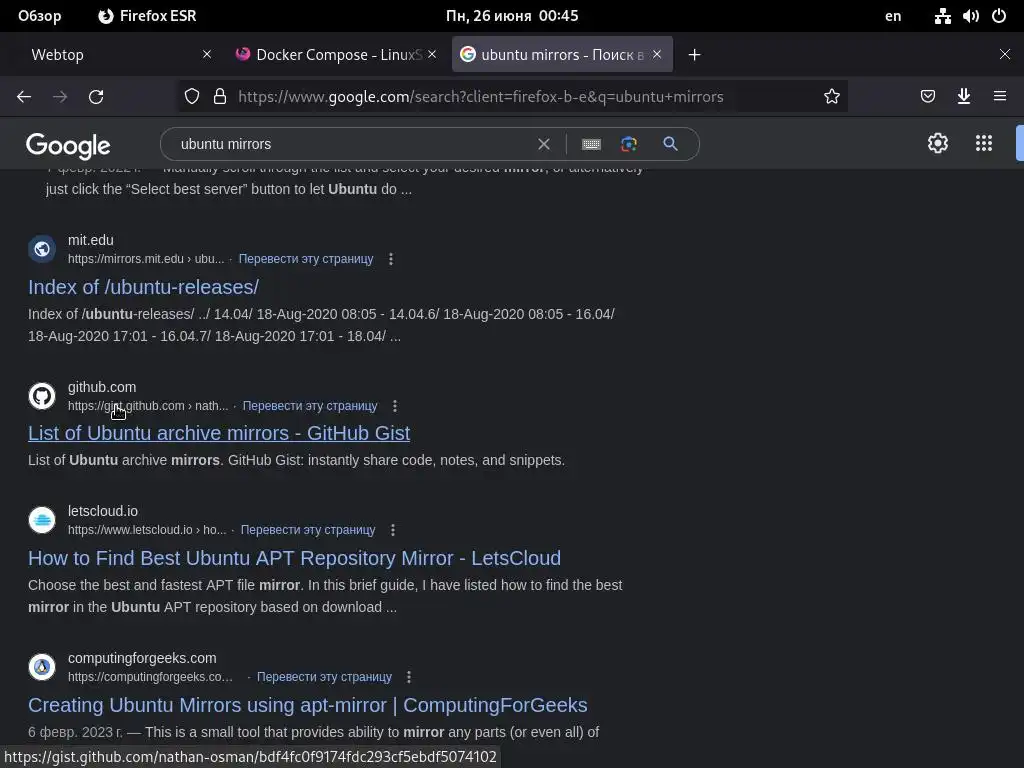1024x768 pixels.
Task: Submit search with magnifier icon
Action: [x=670, y=144]
